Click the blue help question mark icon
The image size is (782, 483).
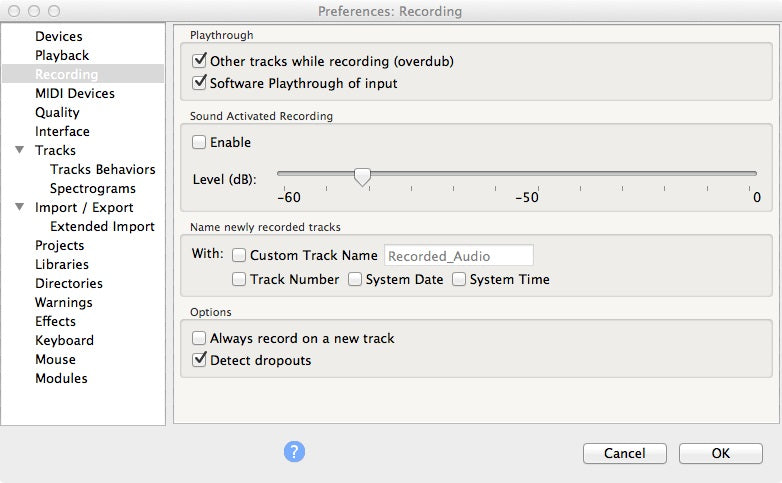point(294,452)
